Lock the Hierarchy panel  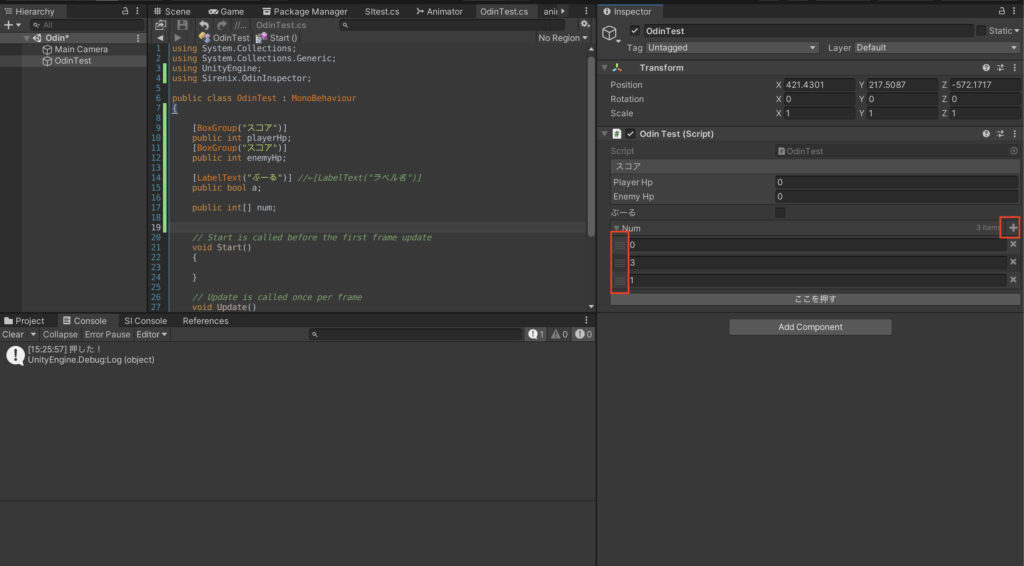coord(125,11)
